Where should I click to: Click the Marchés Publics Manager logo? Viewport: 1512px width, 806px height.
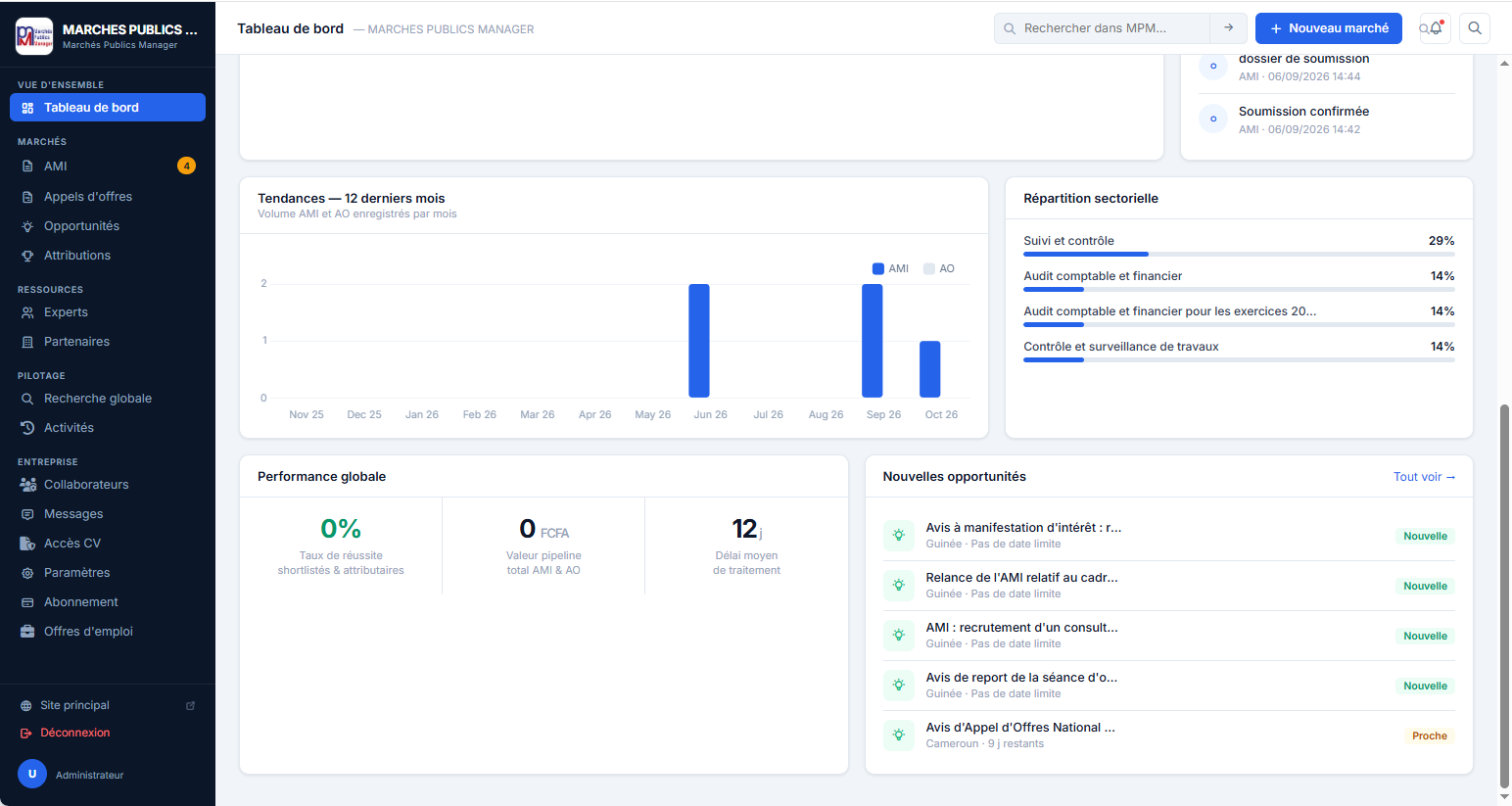(34, 36)
